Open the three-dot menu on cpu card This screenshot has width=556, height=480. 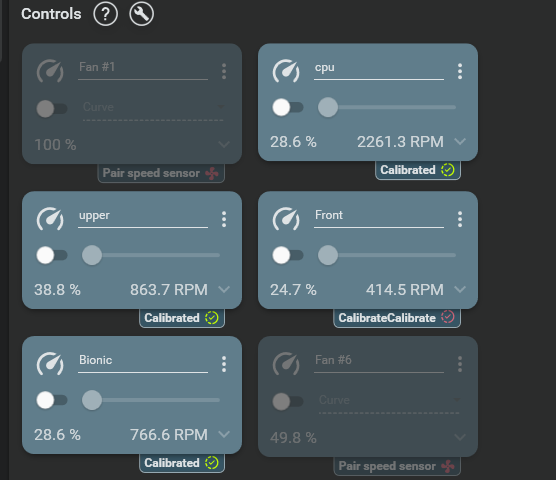[460, 71]
